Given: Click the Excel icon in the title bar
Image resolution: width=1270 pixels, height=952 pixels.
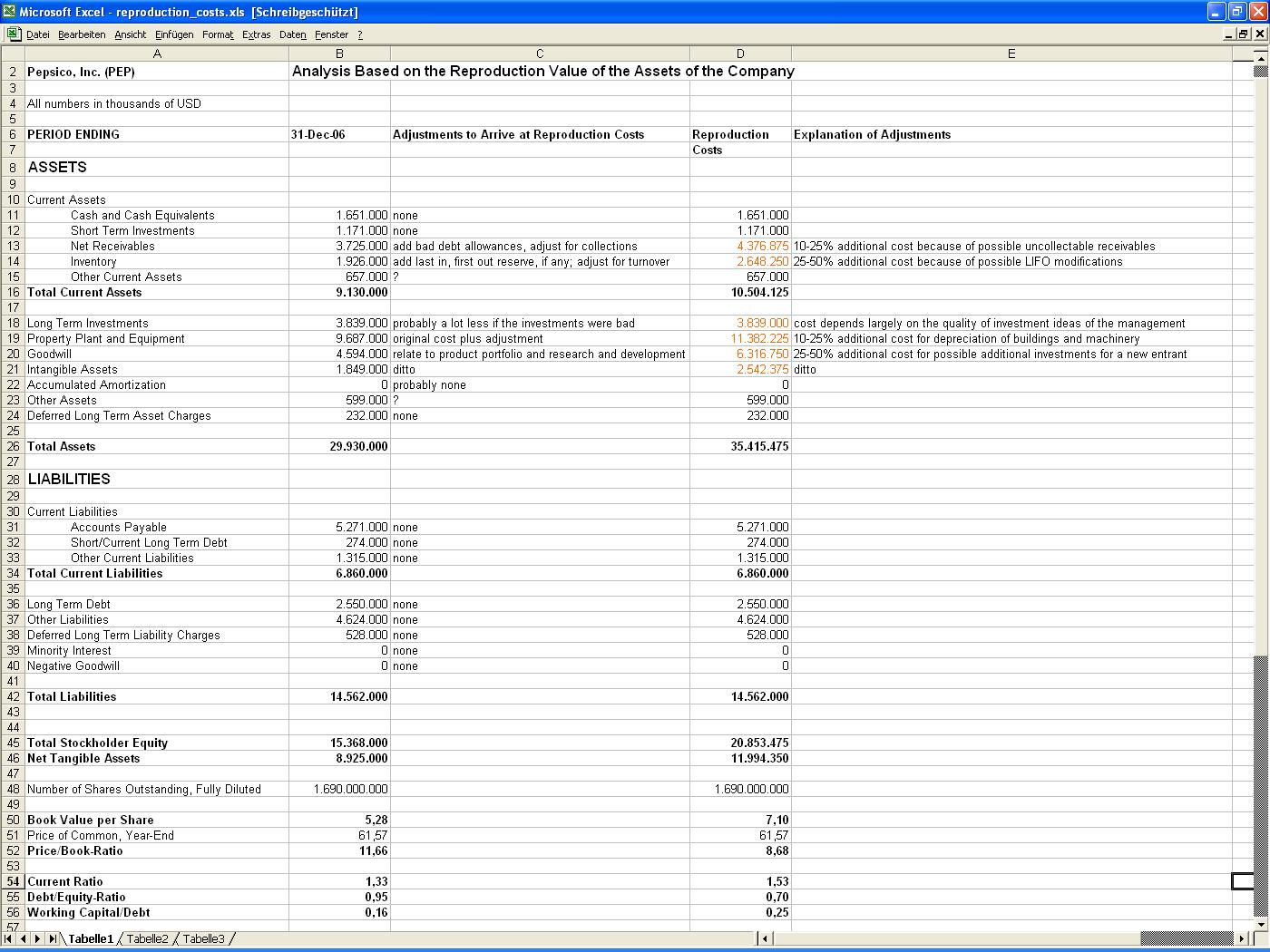Looking at the screenshot, I should [x=9, y=12].
